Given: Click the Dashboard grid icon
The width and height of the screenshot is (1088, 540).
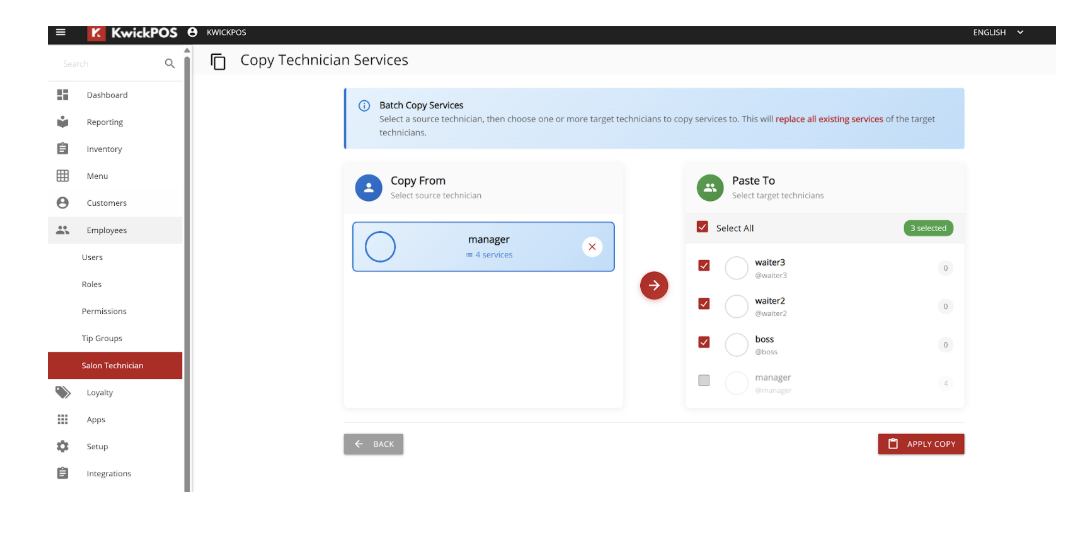Looking at the screenshot, I should click(x=62, y=95).
